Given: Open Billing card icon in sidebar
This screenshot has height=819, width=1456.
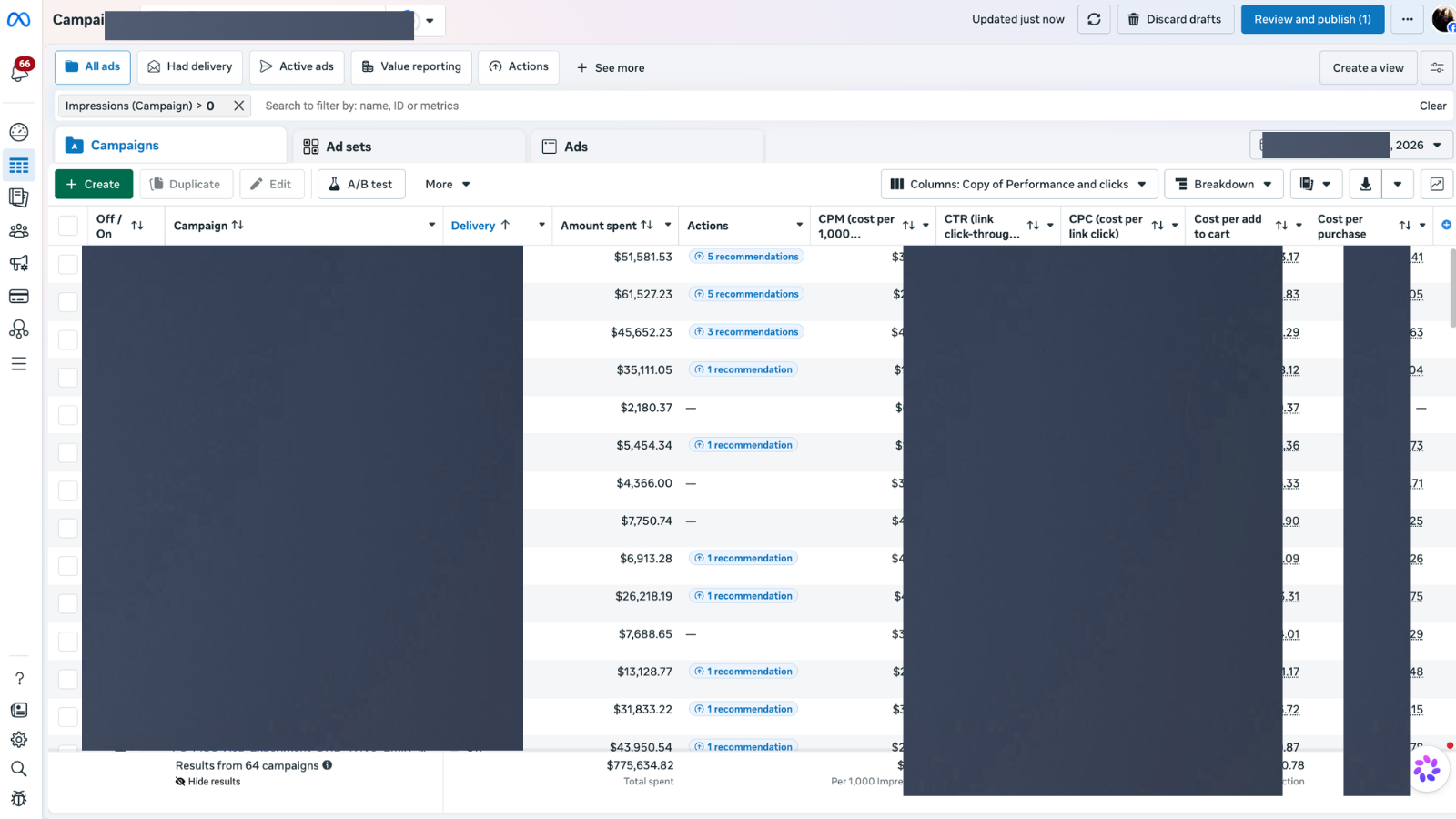Looking at the screenshot, I should (19, 297).
